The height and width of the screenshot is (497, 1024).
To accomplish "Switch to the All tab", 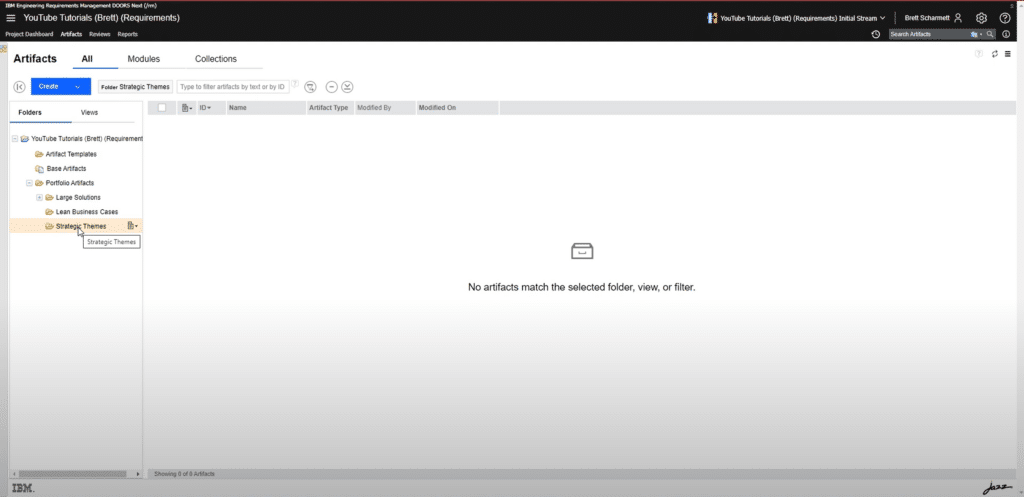I will click(x=87, y=59).
